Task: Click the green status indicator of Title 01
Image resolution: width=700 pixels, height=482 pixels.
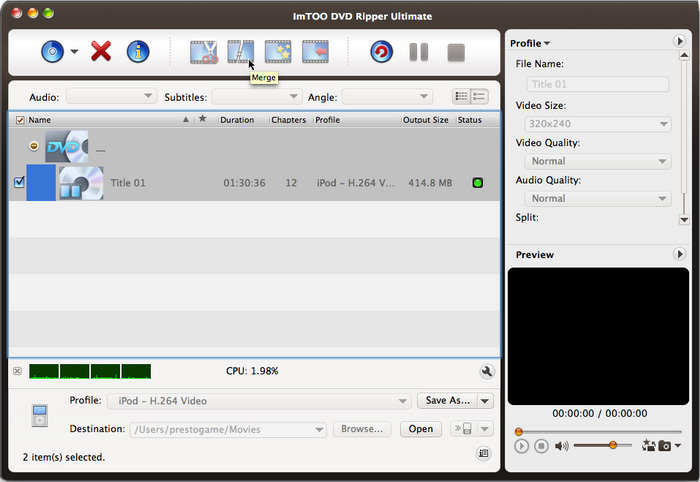Action: pyautogui.click(x=478, y=183)
